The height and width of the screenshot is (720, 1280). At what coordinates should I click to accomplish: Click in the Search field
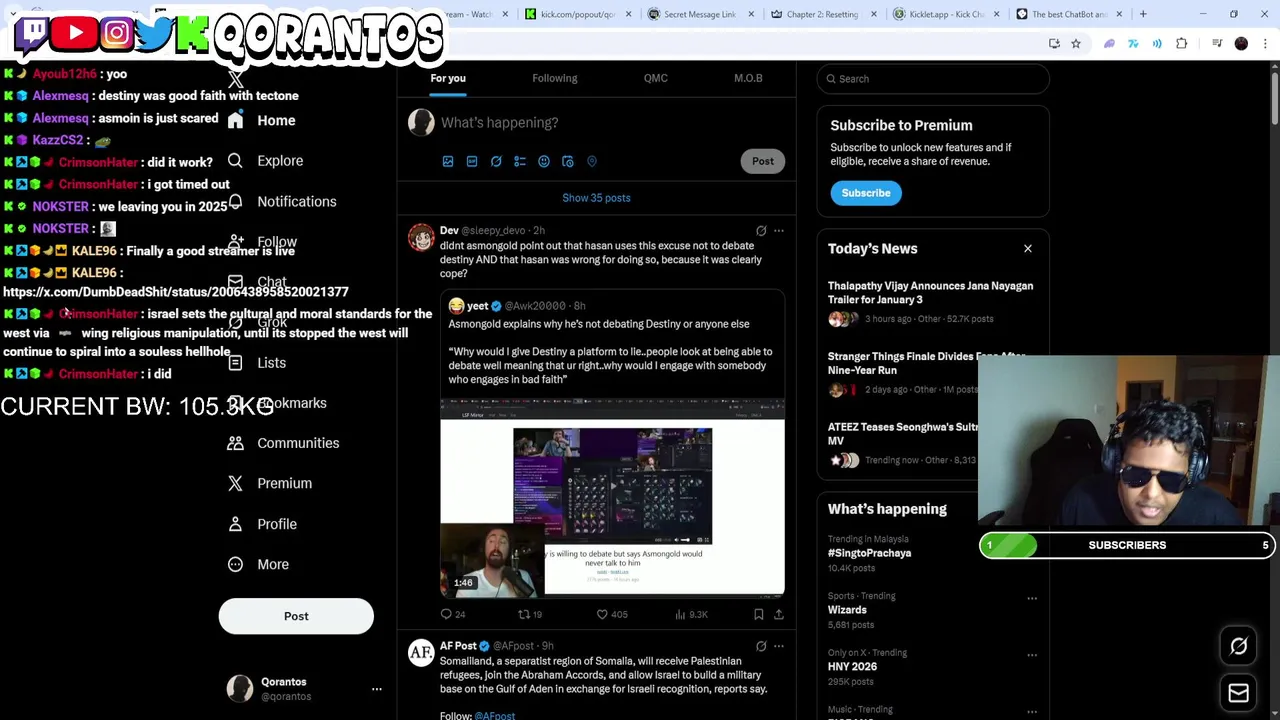coord(933,79)
